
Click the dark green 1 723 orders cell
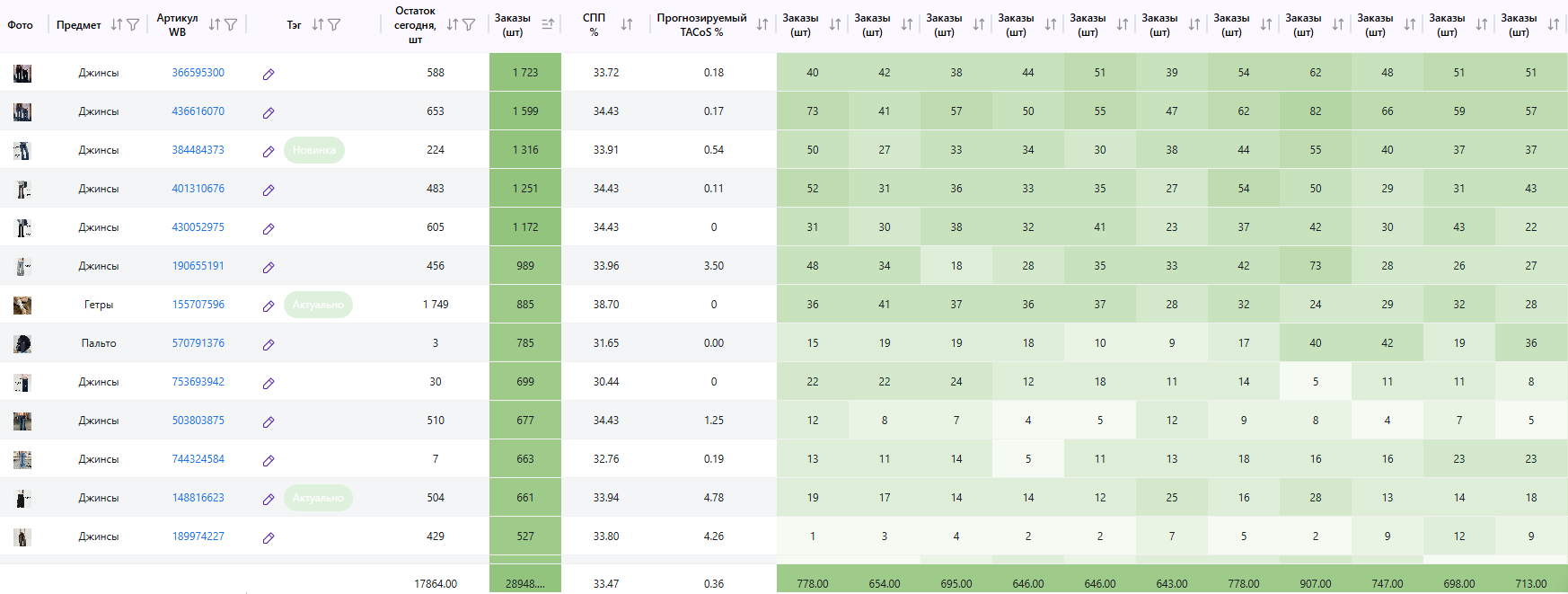point(525,73)
